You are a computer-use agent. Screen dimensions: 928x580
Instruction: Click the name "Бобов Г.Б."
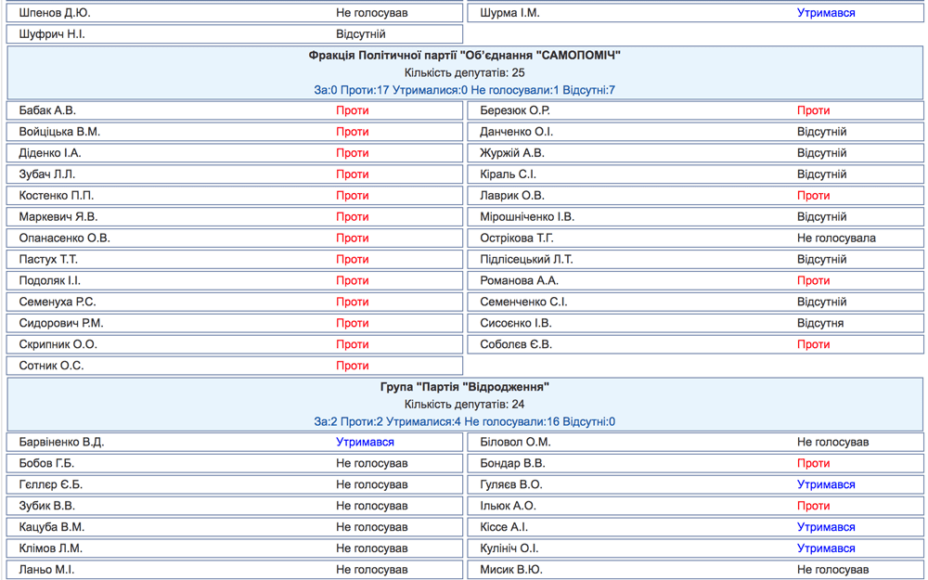coord(46,463)
